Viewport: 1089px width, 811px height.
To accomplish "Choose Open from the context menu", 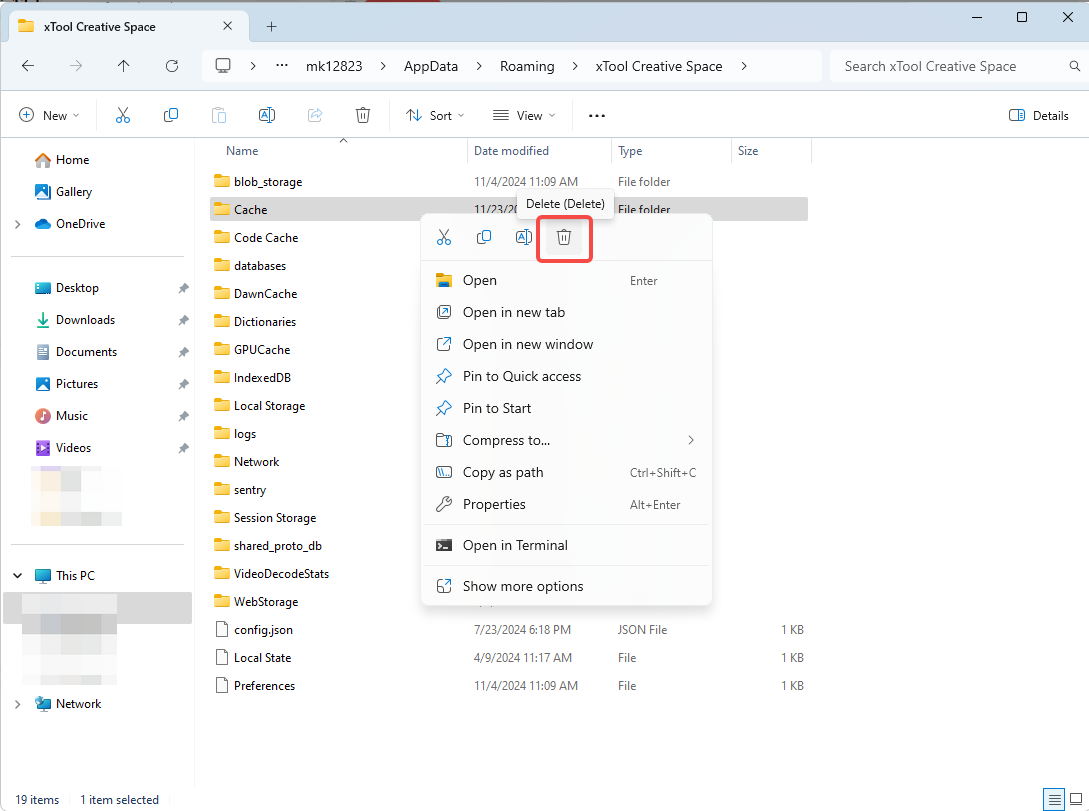I will click(x=567, y=281).
